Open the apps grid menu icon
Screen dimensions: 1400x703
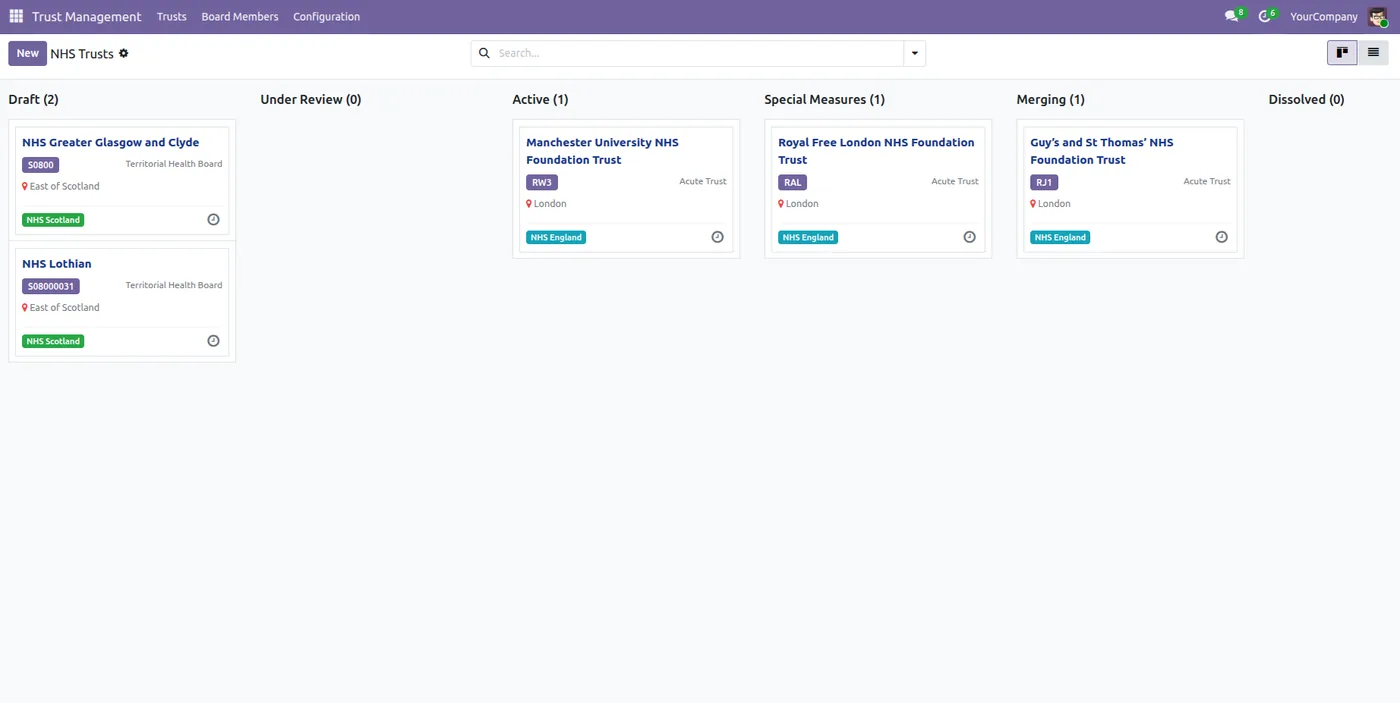click(16, 16)
